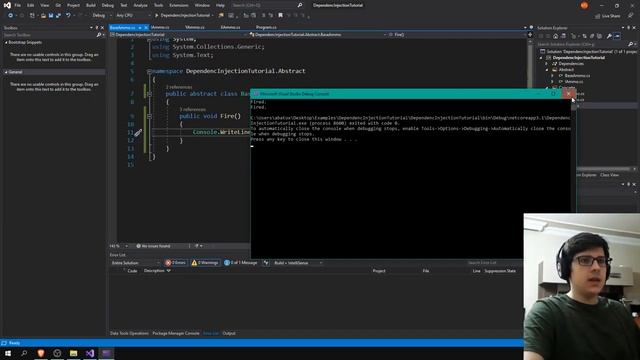Viewport: 640px width, 360px height.
Task: Open the Any CPU platform dropdown
Action: click(x=133, y=16)
